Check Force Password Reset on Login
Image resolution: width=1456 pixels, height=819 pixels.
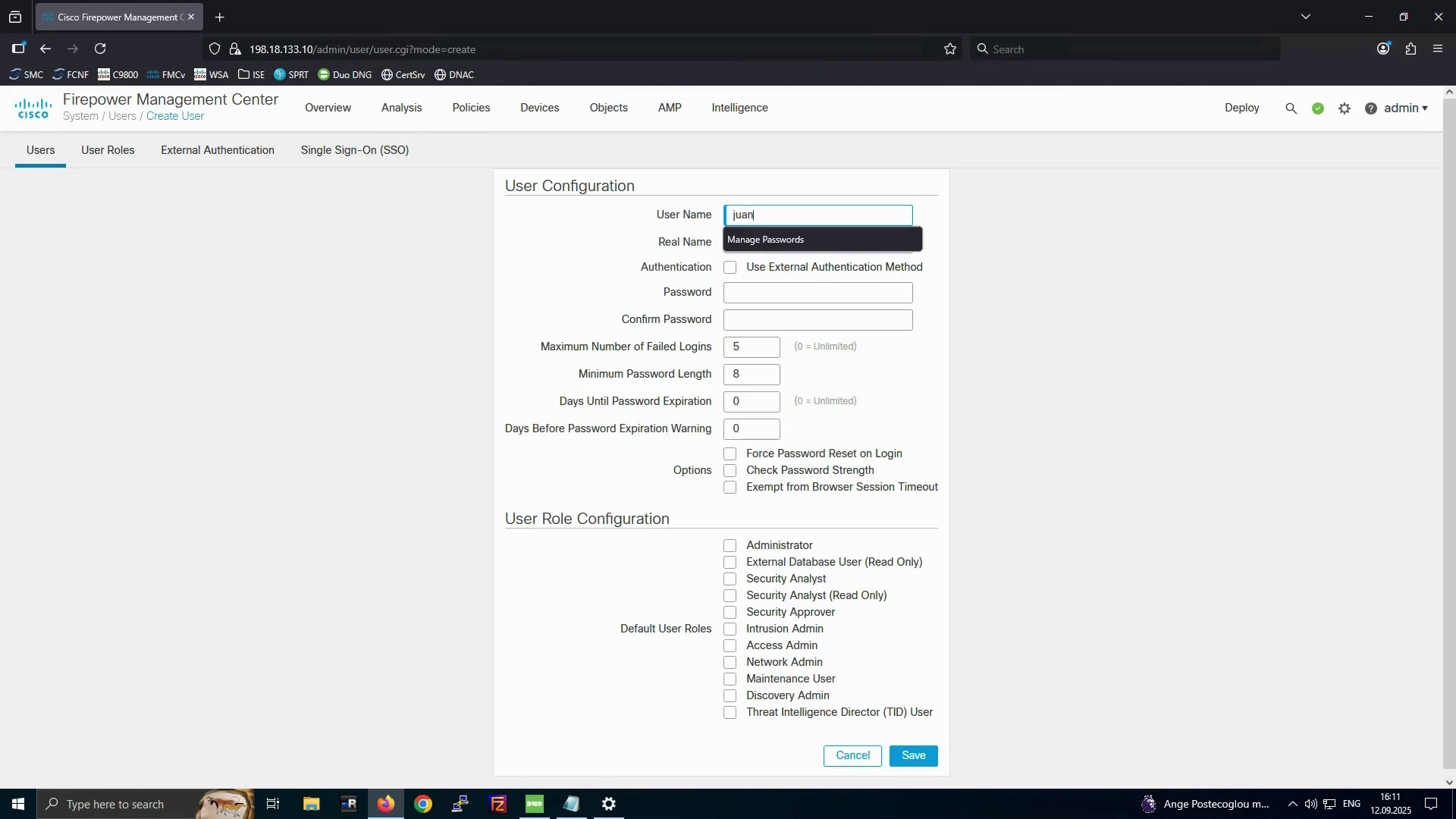(x=730, y=454)
